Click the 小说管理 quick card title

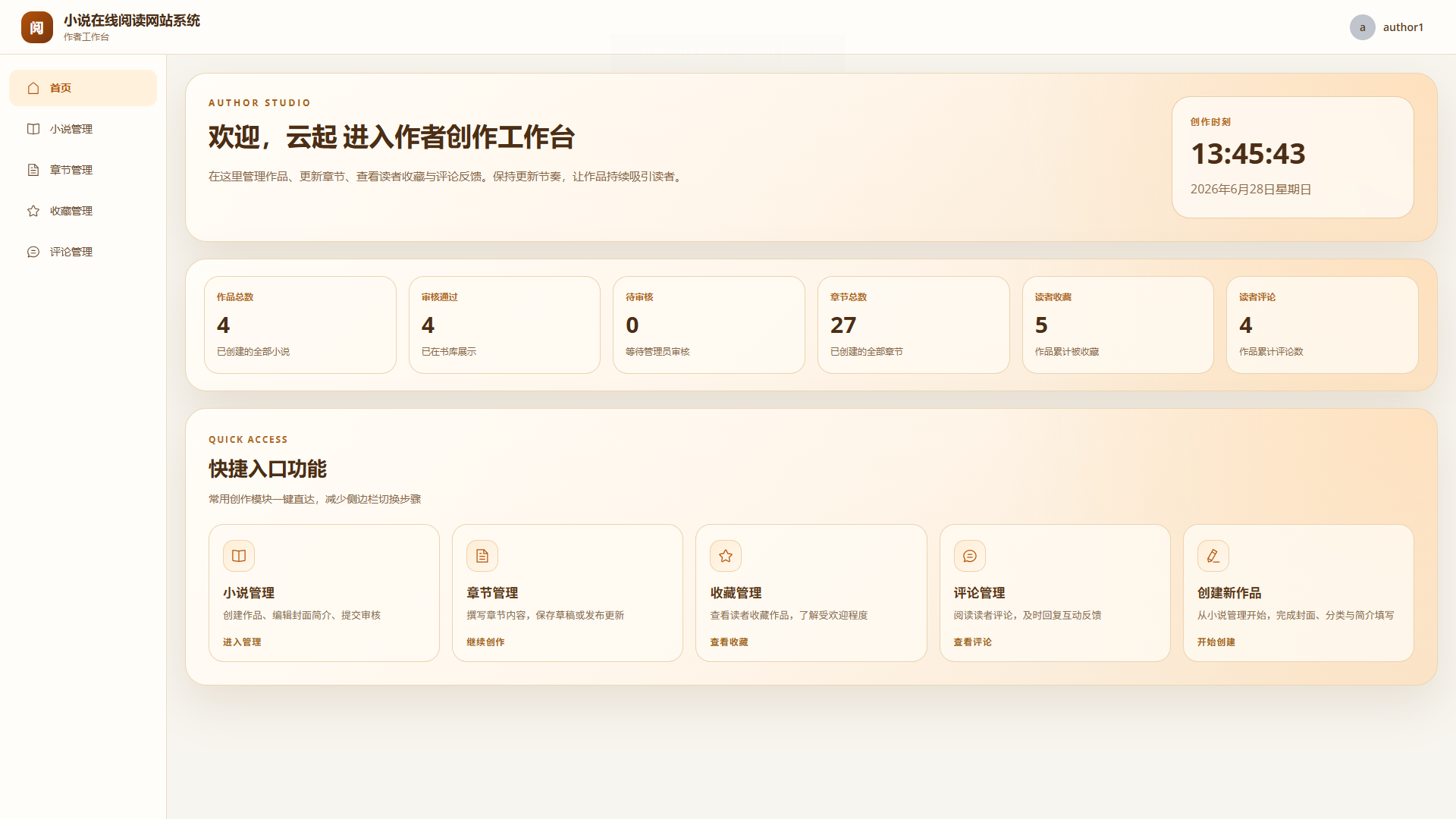pos(249,593)
